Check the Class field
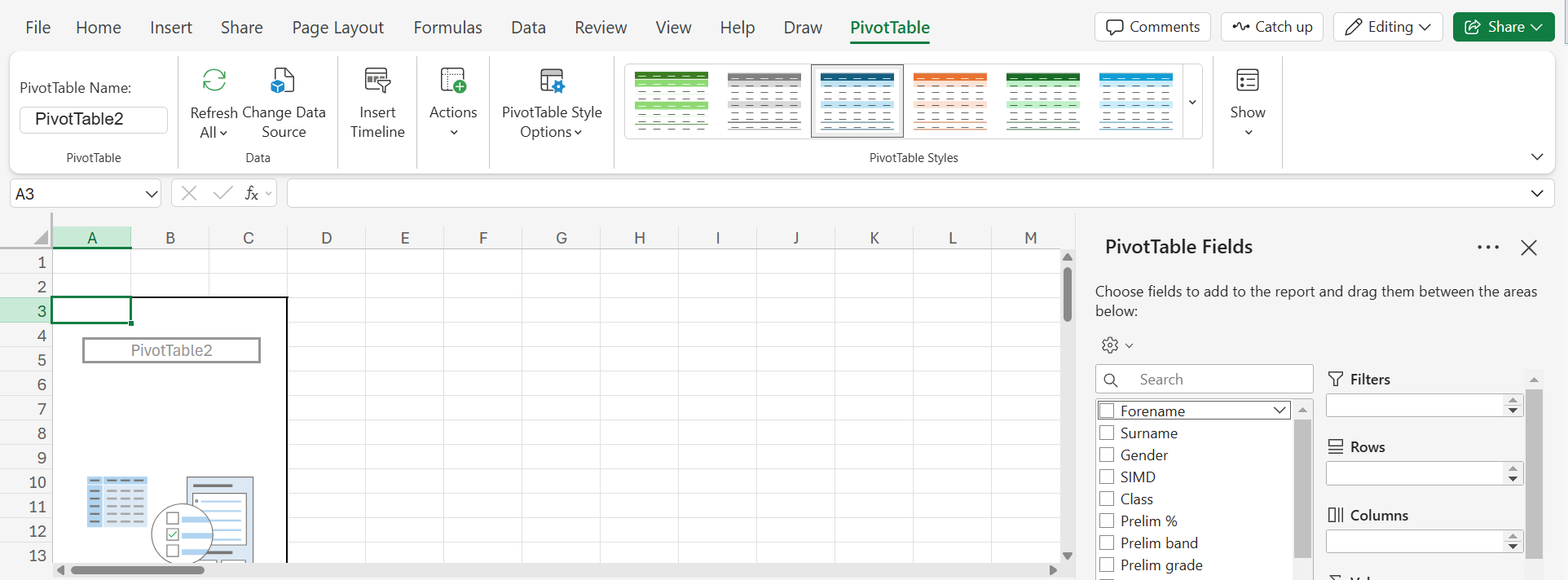The image size is (1568, 580). tap(1107, 499)
